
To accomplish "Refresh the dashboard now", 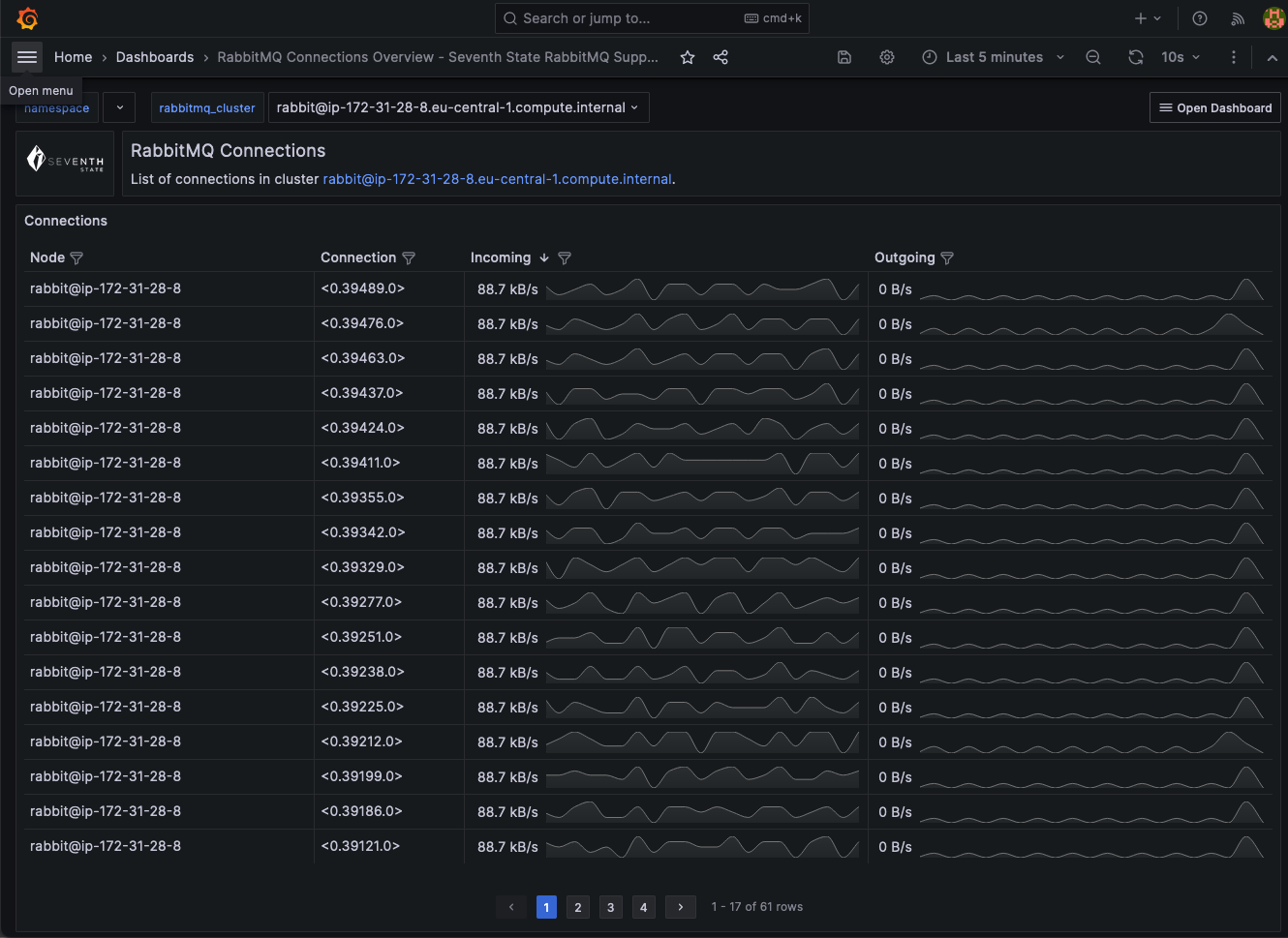I will (x=1136, y=57).
